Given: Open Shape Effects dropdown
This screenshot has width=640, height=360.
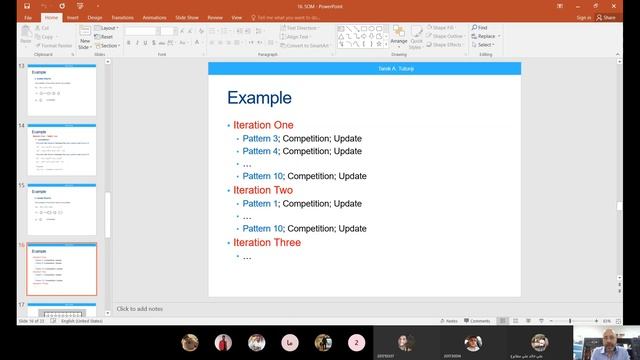Looking at the screenshot, I should coord(445,45).
